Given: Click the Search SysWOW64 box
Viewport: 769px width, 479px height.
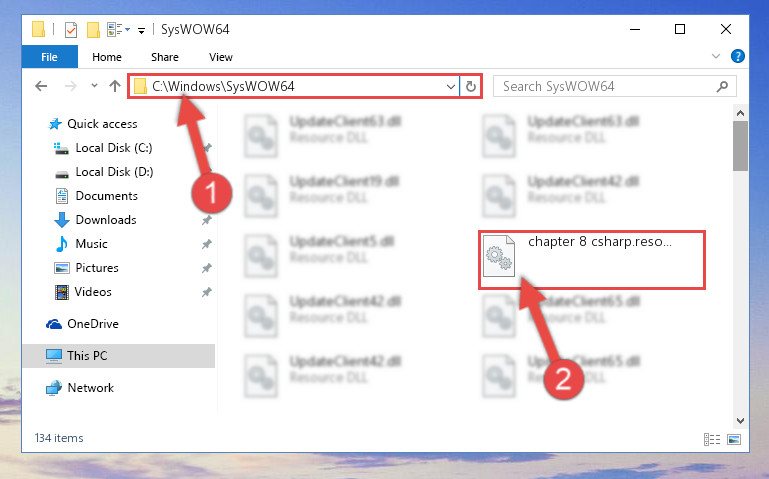Looking at the screenshot, I should pos(607,87).
